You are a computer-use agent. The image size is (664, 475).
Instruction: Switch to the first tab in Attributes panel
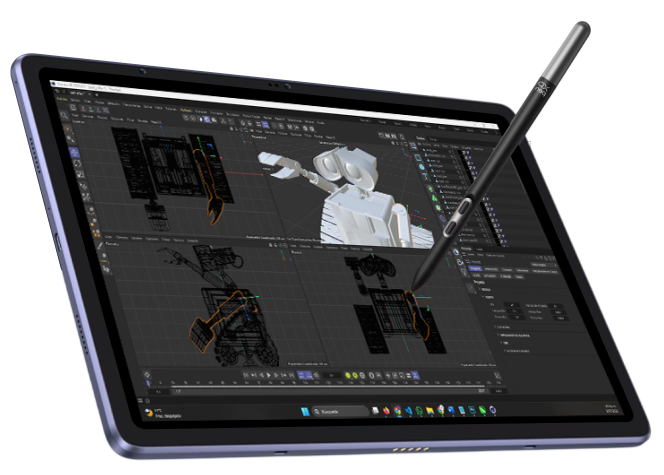pyautogui.click(x=476, y=268)
